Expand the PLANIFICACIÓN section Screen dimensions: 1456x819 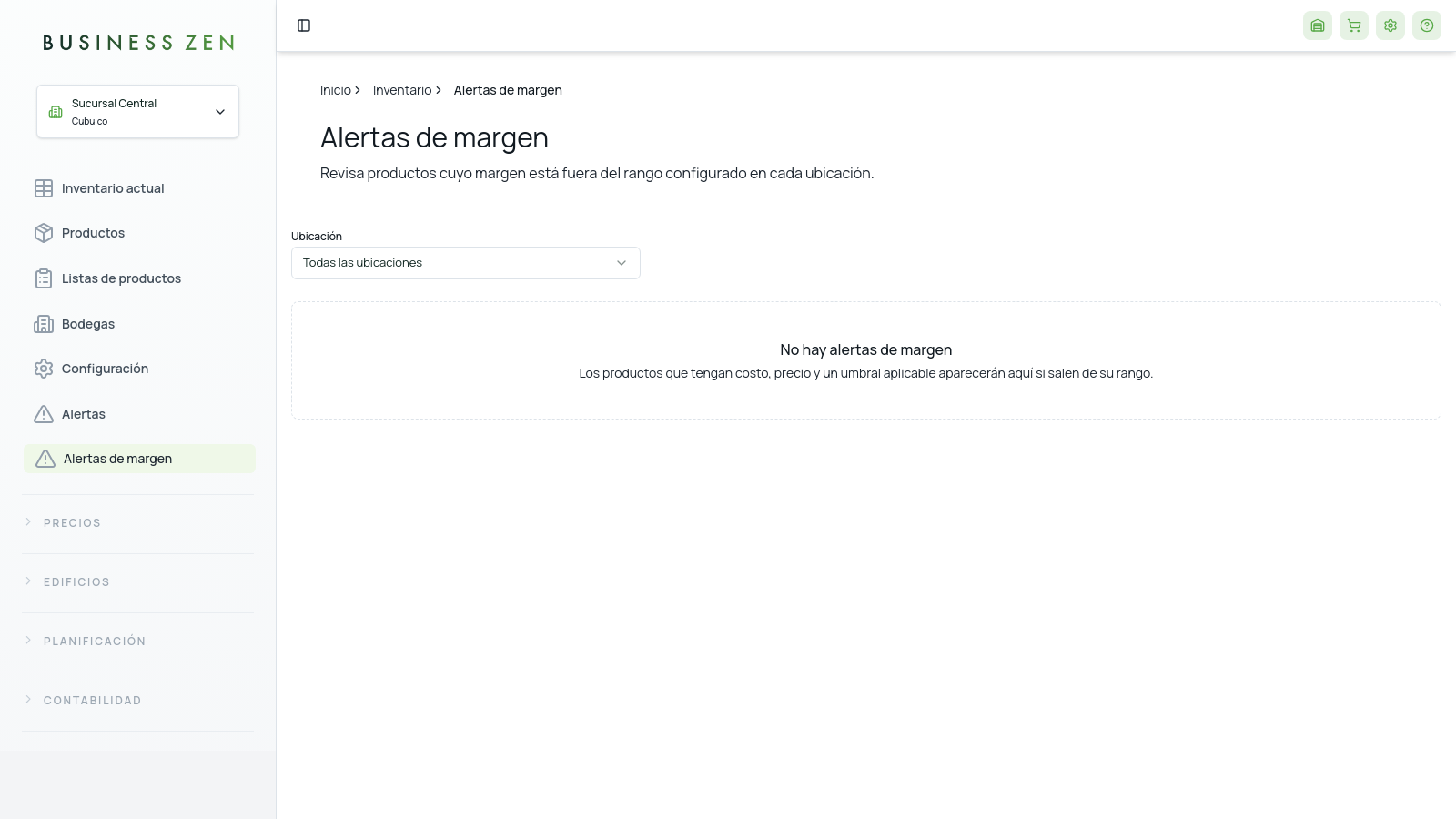[138, 642]
